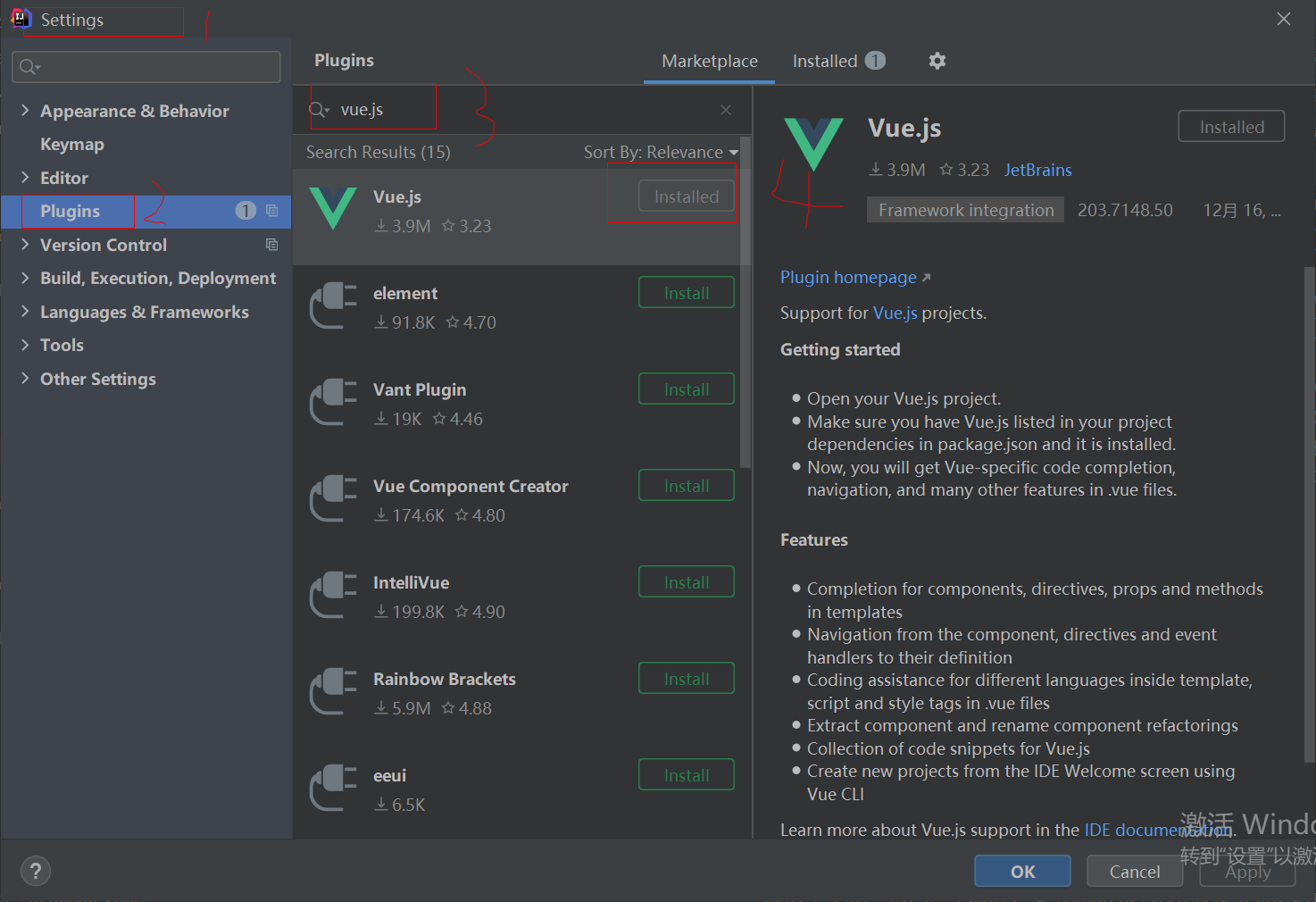
Task: Expand the Editor settings section
Action: point(25,177)
